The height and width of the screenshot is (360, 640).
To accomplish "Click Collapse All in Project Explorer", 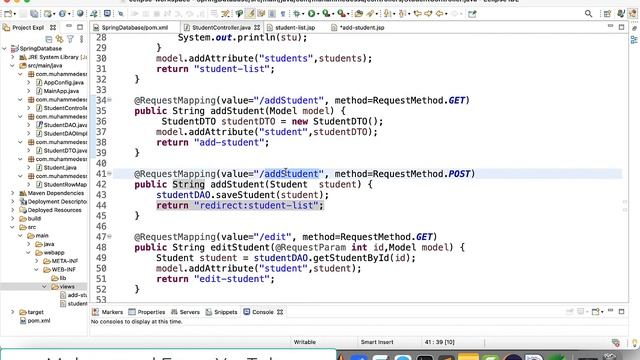I will (x=49, y=39).
